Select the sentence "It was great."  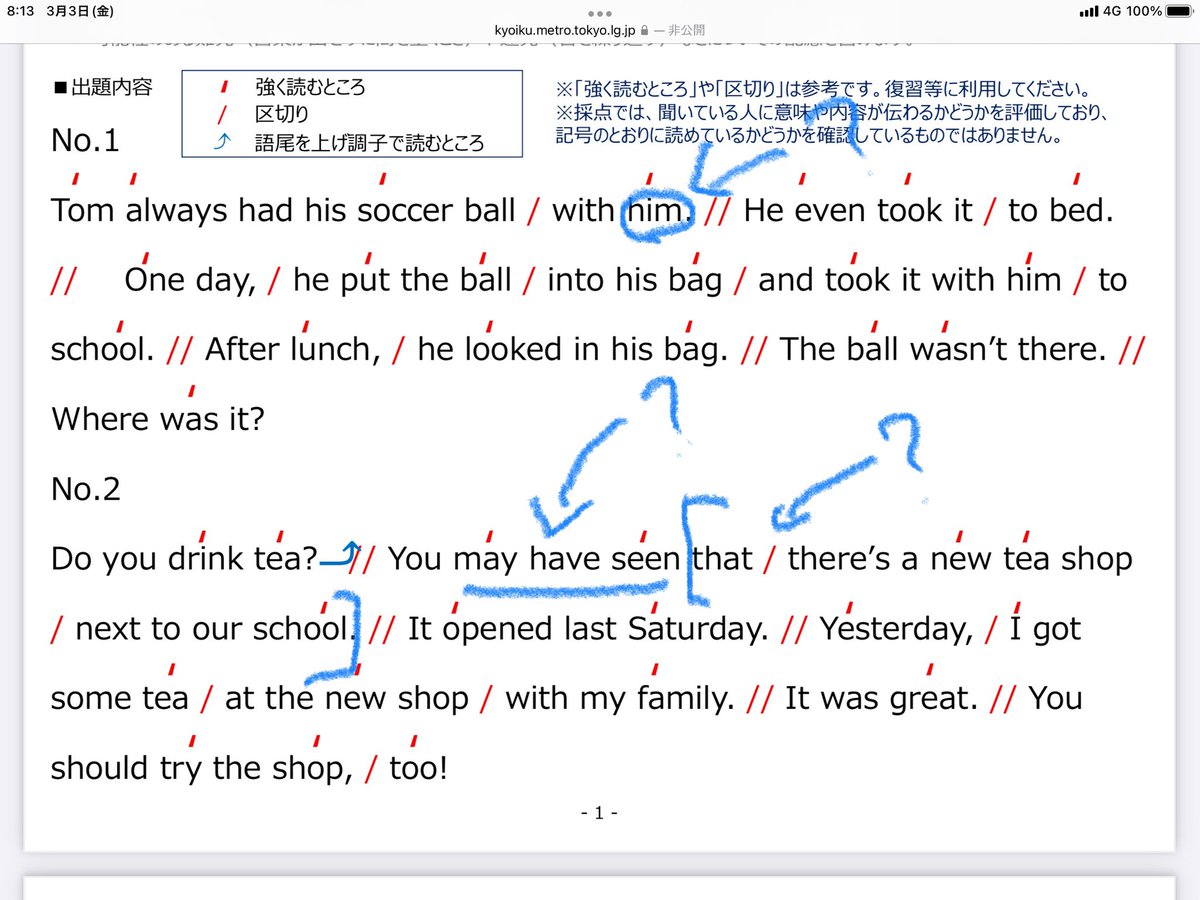[881, 698]
